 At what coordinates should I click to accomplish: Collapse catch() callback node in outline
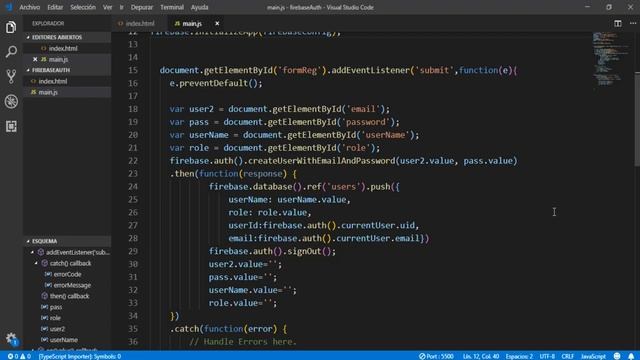click(36, 263)
